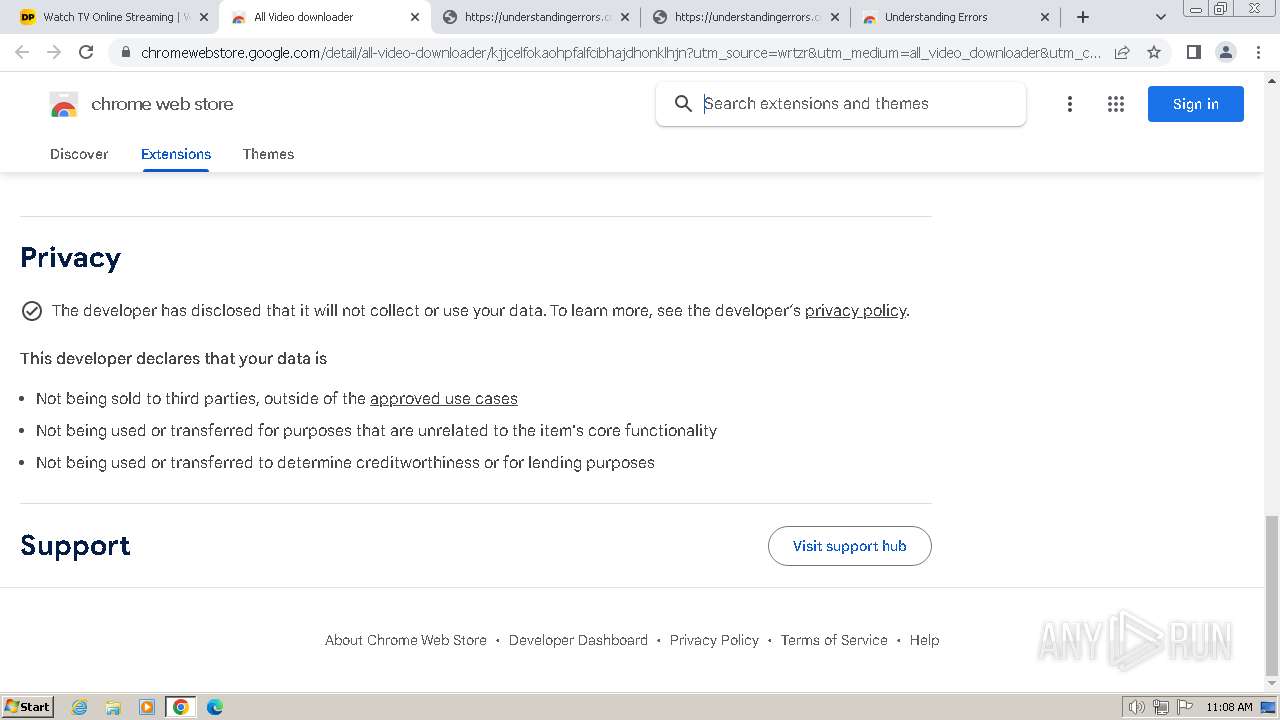Reload the current page
The width and height of the screenshot is (1280, 720).
point(86,52)
